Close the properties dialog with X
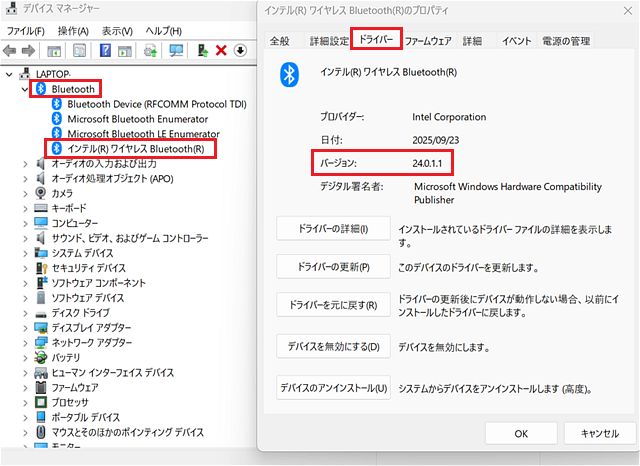Viewport: 640px width, 466px height. point(628,11)
